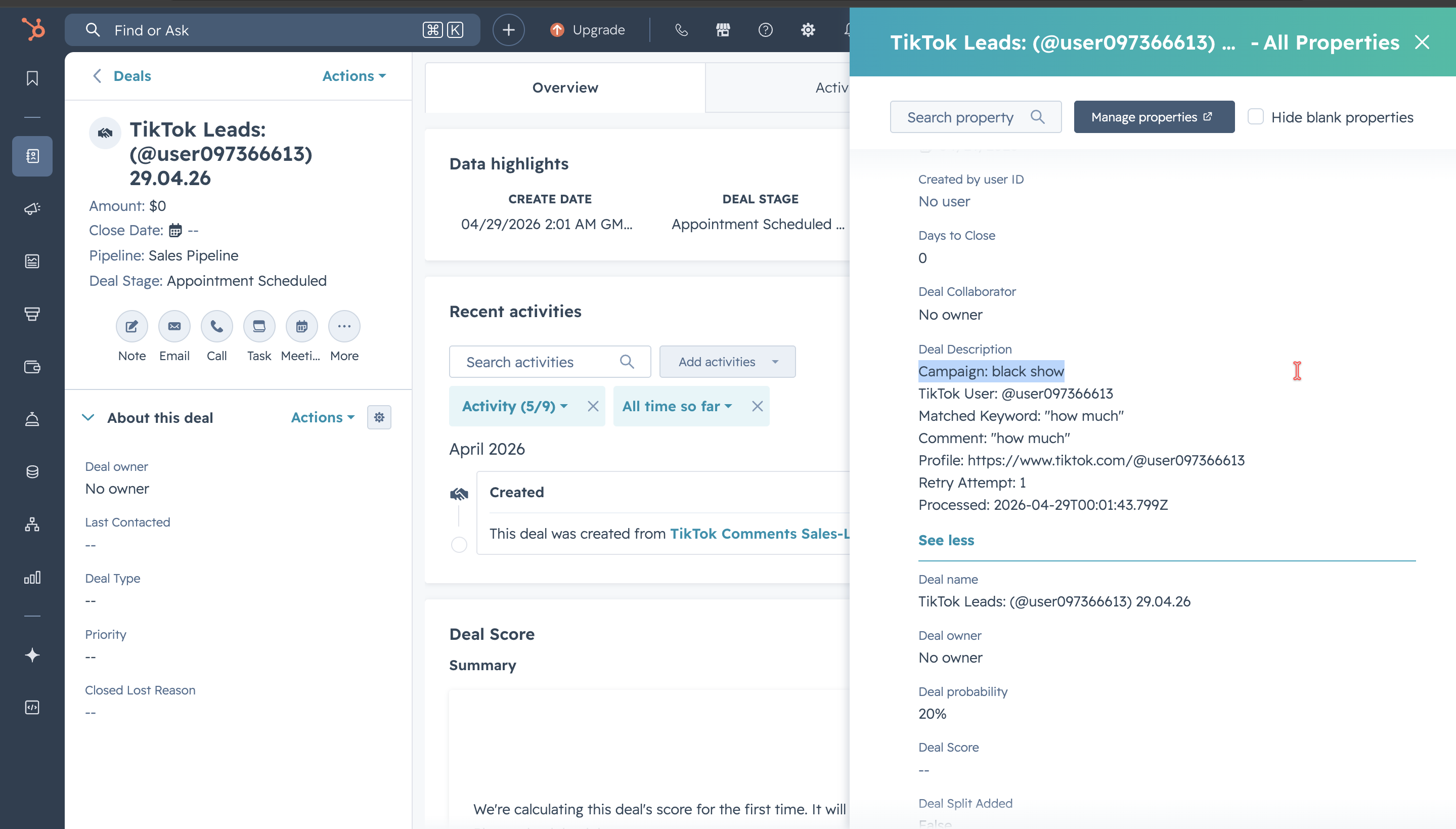Open the About this deal Actions dropdown
This screenshot has width=1456, height=829.
click(x=323, y=417)
